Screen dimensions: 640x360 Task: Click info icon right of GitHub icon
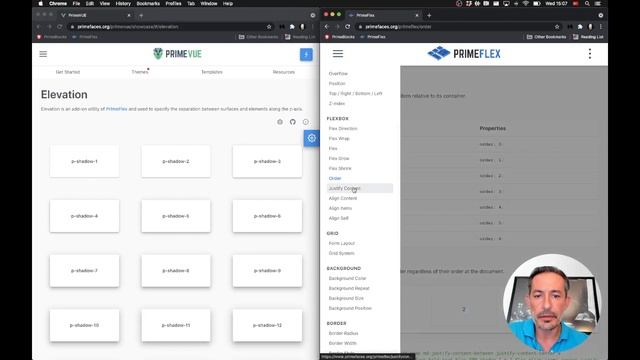(306, 122)
